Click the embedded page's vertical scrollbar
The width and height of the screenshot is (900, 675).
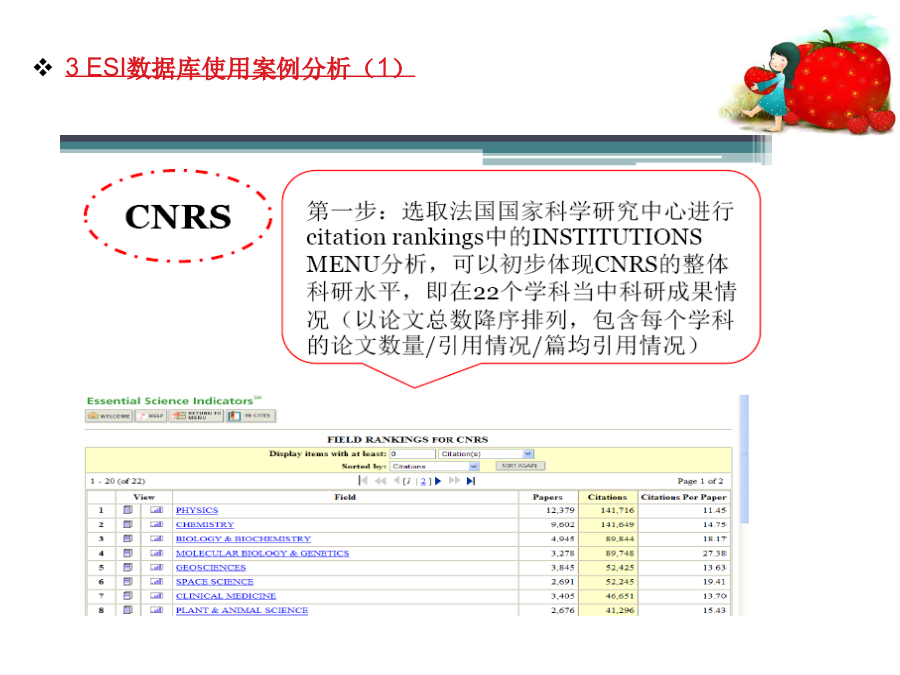click(744, 459)
